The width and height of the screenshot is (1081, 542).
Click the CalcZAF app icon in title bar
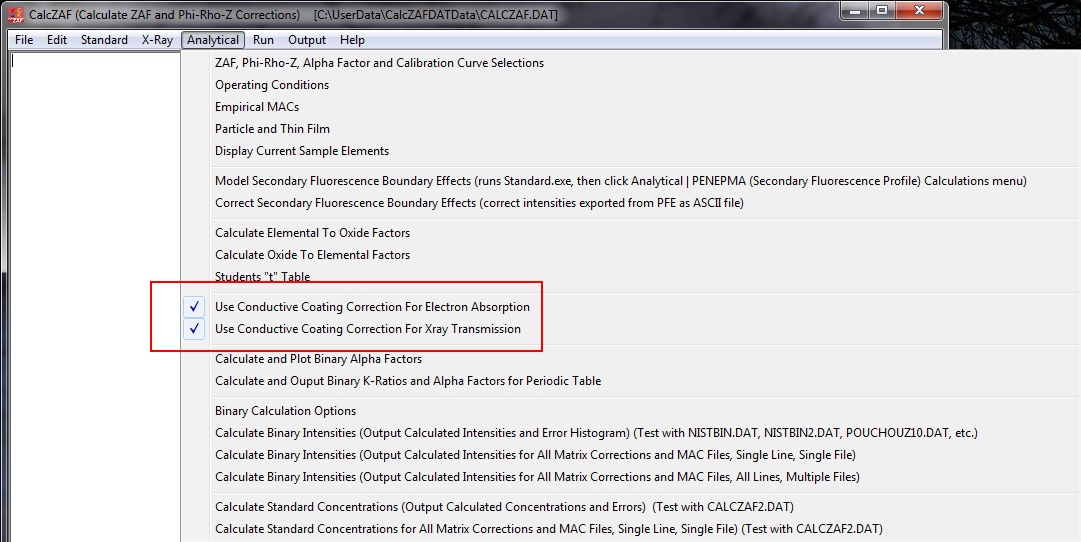15,15
